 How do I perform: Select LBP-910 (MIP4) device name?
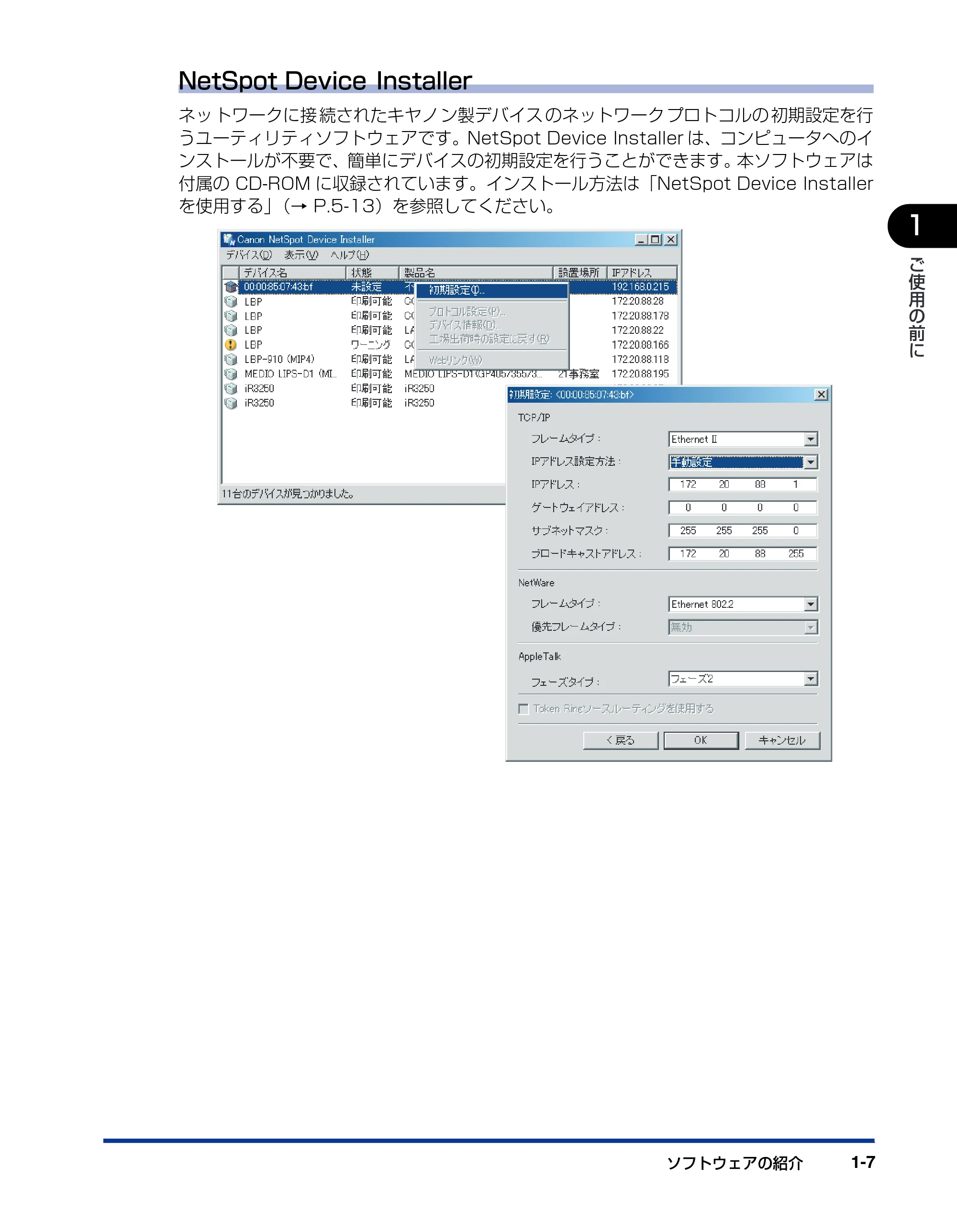279,359
